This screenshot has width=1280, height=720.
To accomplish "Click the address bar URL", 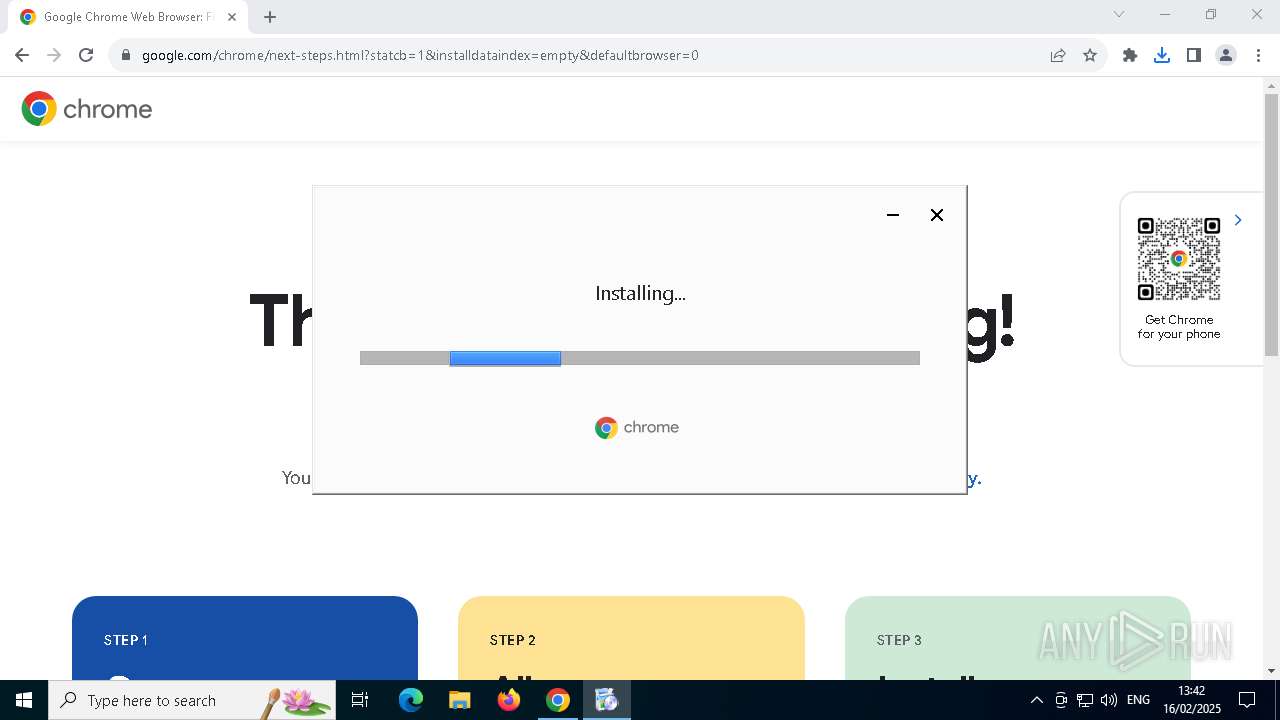I will pos(420,55).
